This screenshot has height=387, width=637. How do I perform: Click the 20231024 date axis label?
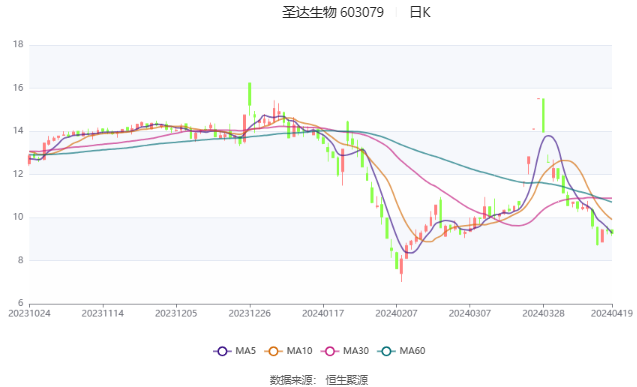tap(29, 313)
